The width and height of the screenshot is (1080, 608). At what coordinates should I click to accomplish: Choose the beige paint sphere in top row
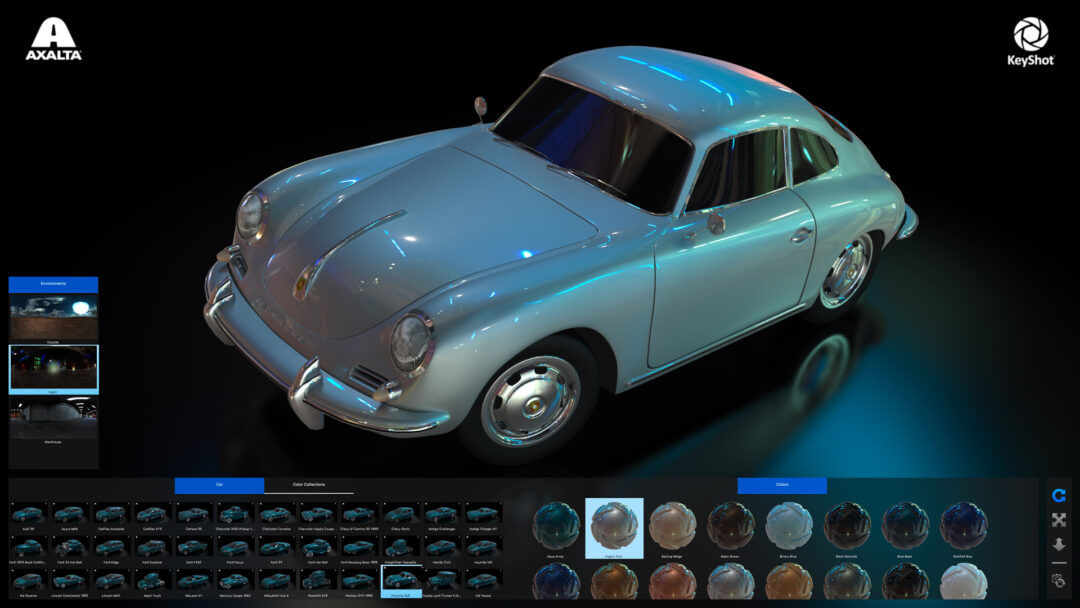pos(672,527)
